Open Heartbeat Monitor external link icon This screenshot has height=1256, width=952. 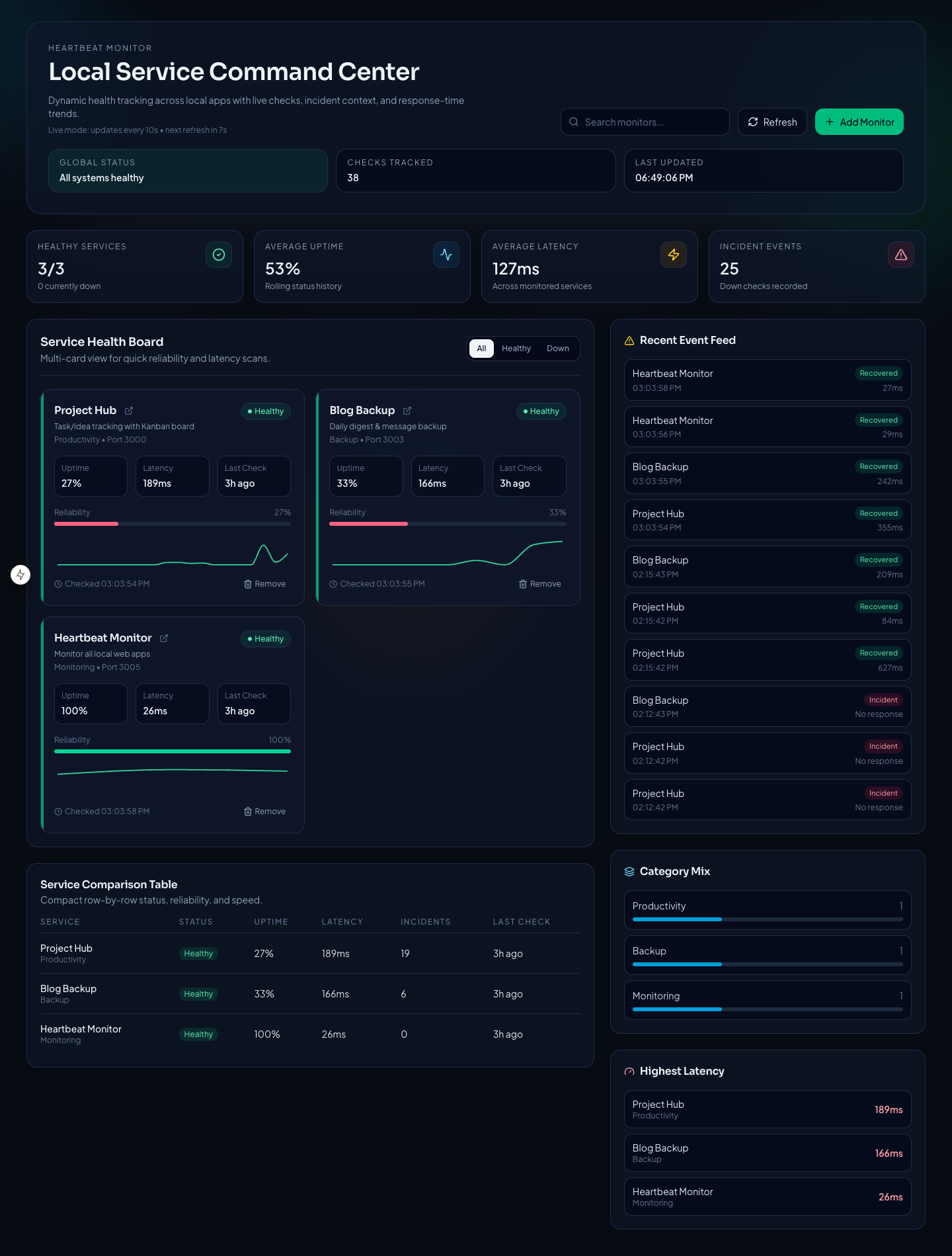[x=164, y=638]
